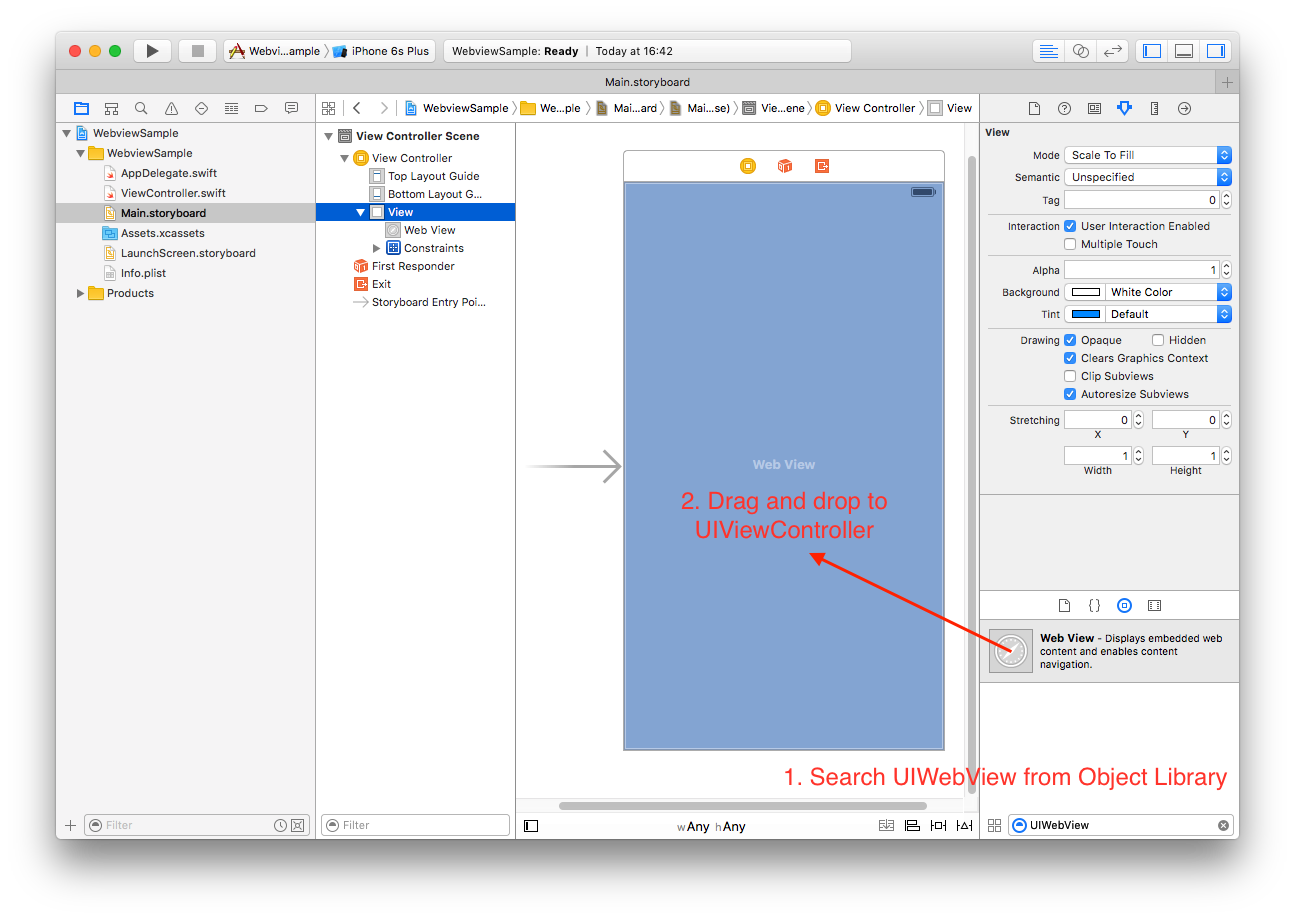This screenshot has width=1295, height=919.
Task: Go forward in editor history
Action: (384, 108)
